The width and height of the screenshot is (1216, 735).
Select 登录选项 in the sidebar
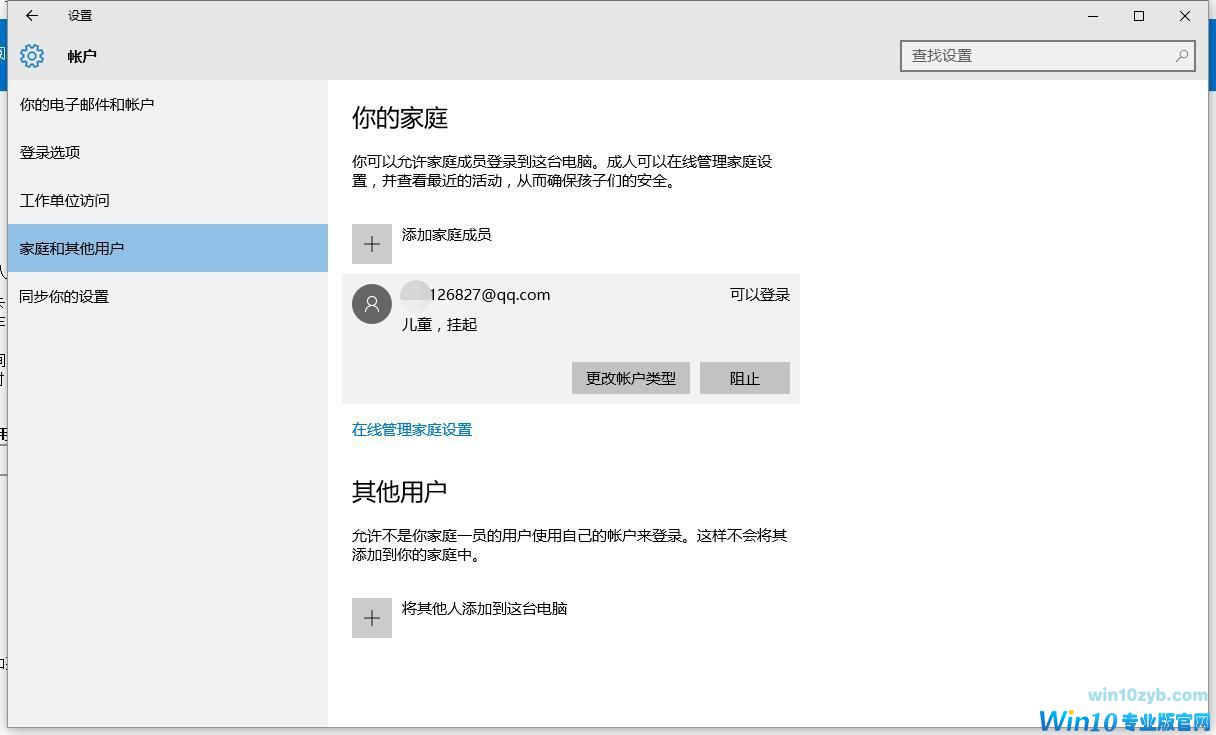(x=50, y=152)
